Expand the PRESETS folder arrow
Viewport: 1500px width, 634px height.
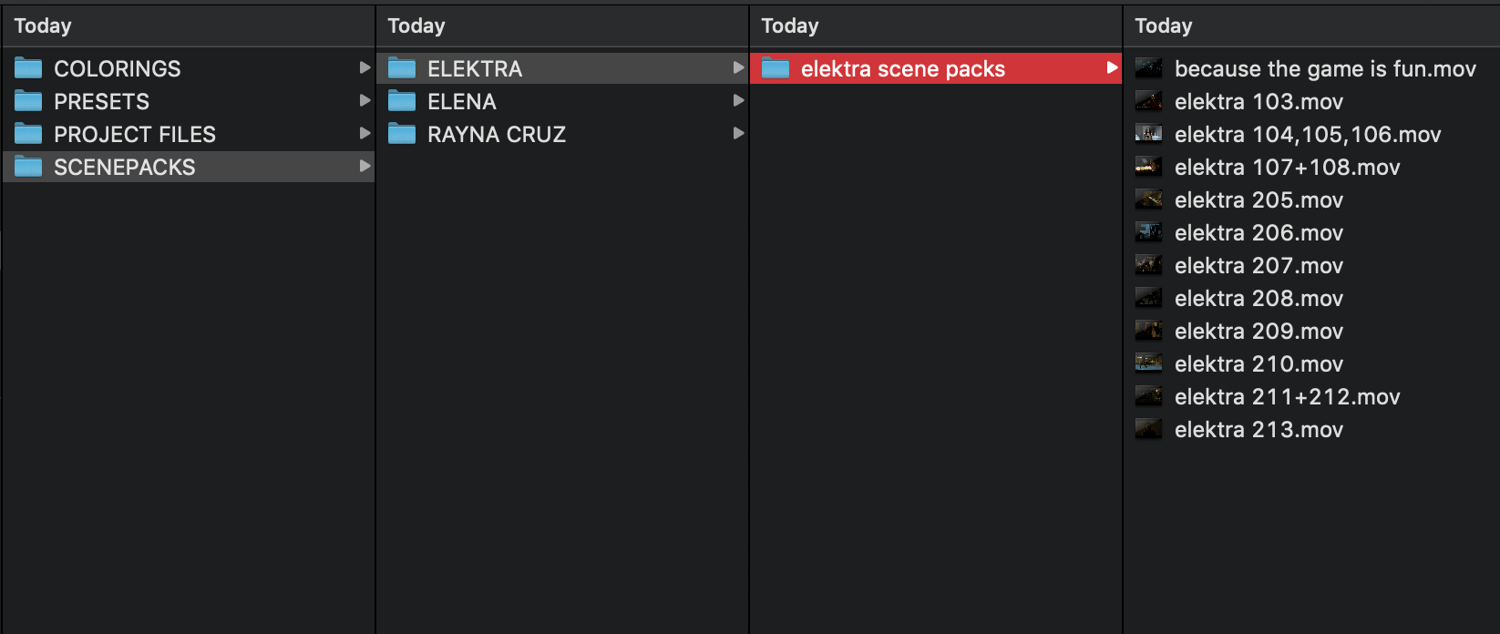coord(365,102)
